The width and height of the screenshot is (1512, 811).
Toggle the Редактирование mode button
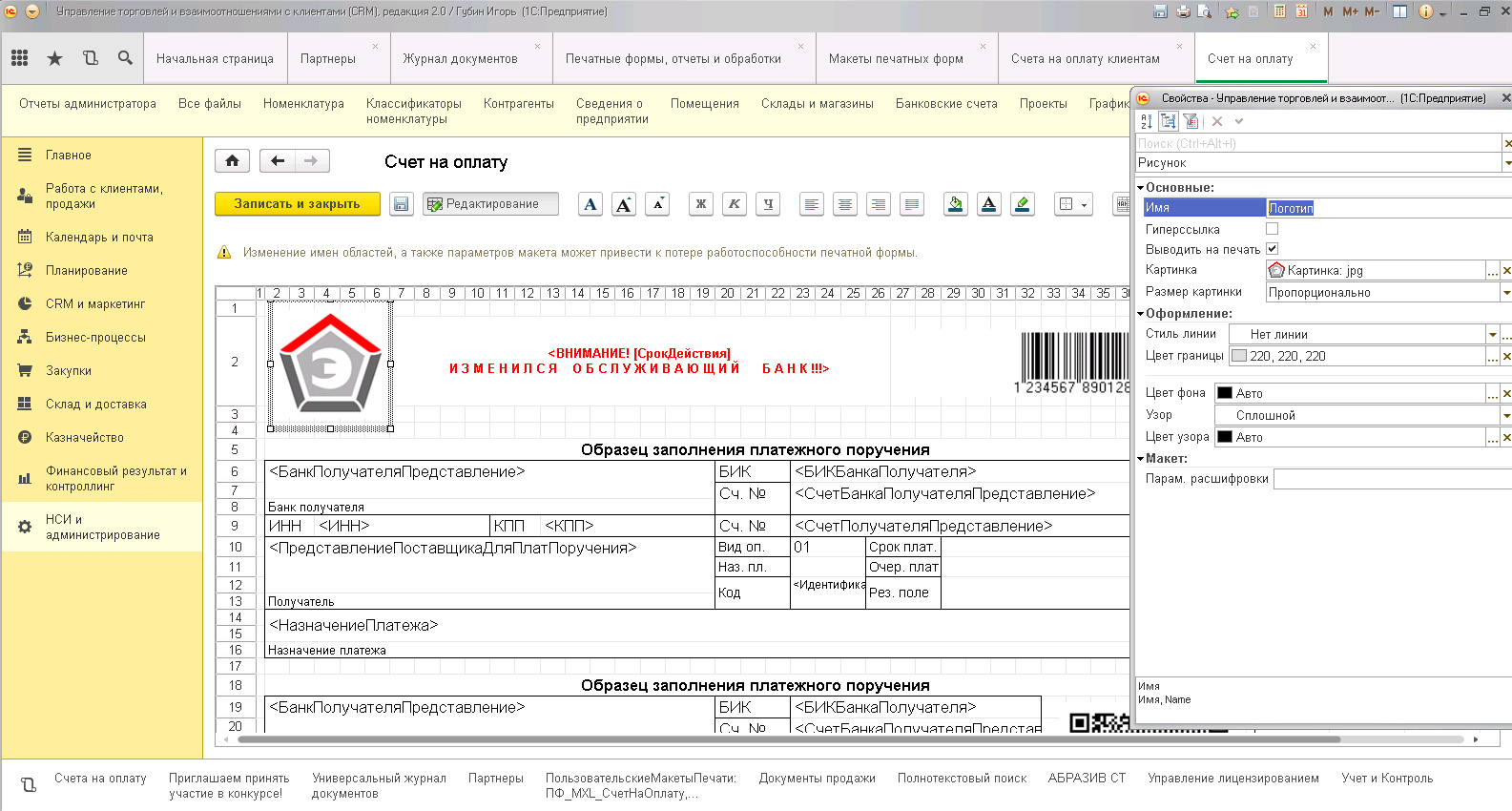point(490,204)
